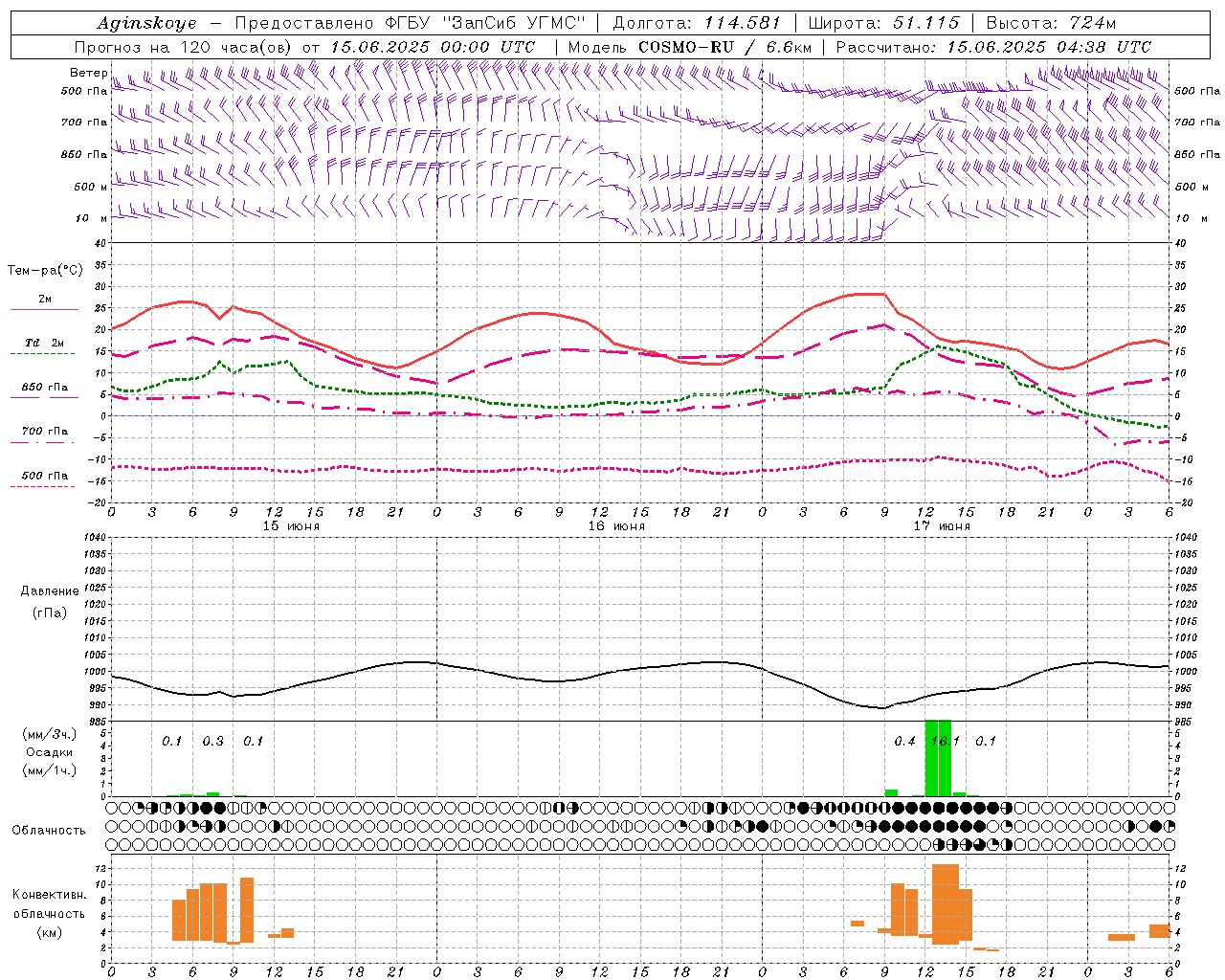Click the 16.1 precipitation amount value
The image size is (1225, 980).
[945, 742]
